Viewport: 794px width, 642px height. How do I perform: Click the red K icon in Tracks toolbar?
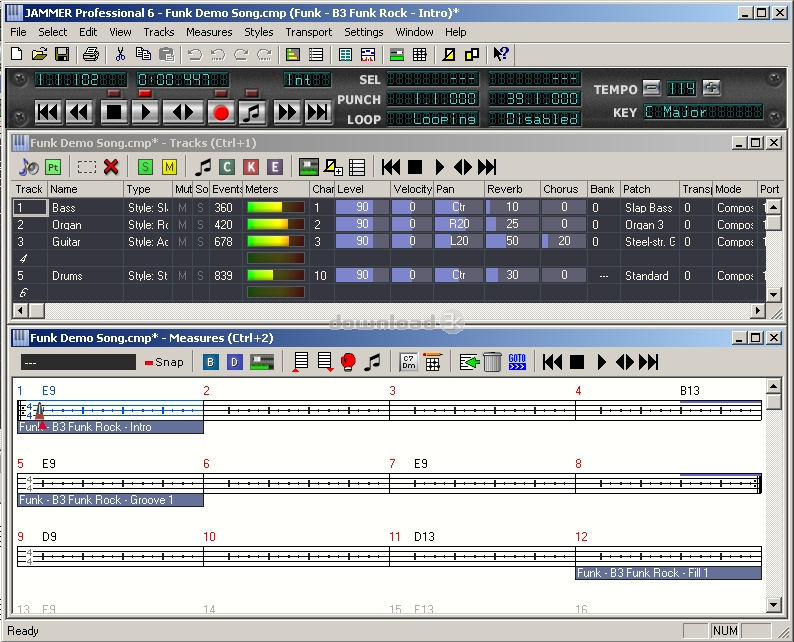pos(251,167)
